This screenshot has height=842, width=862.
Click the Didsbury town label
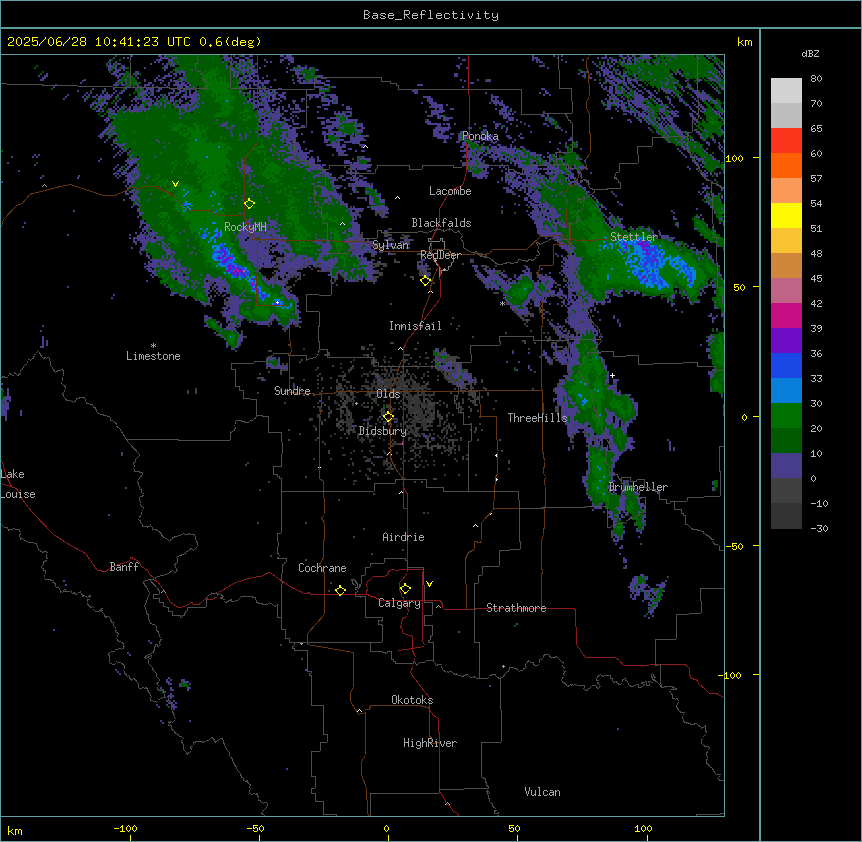pos(383,431)
